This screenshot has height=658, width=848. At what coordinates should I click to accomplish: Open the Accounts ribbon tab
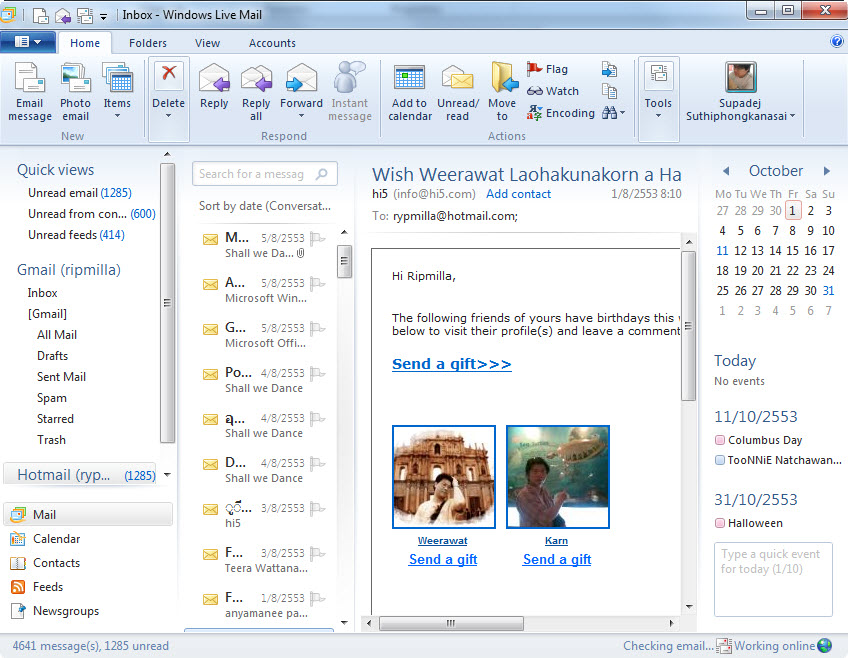pyautogui.click(x=272, y=43)
